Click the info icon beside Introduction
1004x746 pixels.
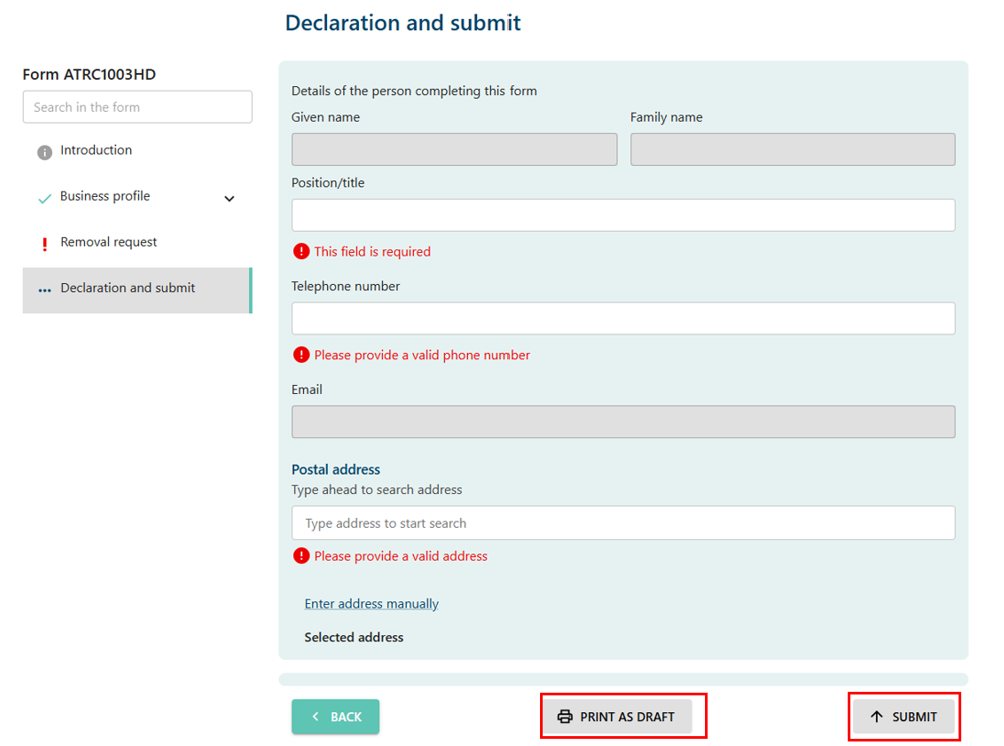44,152
